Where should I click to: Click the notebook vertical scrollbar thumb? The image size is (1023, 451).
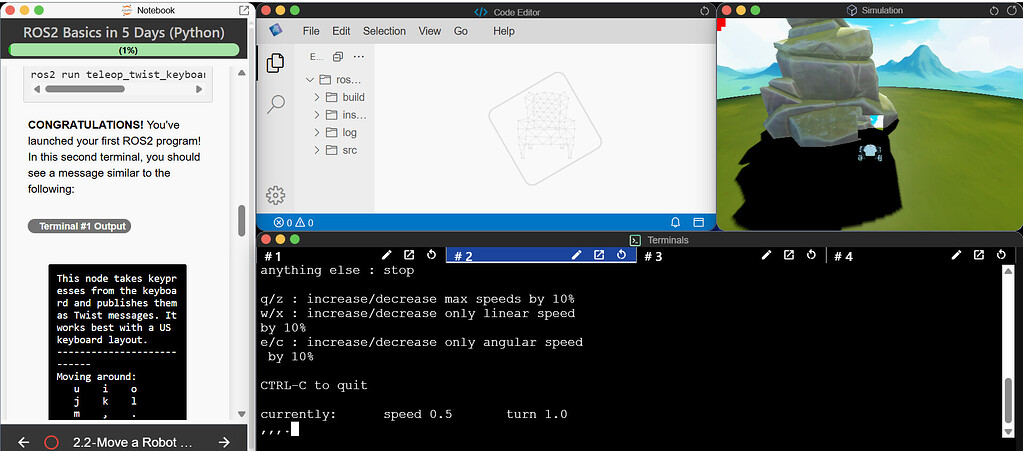tap(241, 221)
